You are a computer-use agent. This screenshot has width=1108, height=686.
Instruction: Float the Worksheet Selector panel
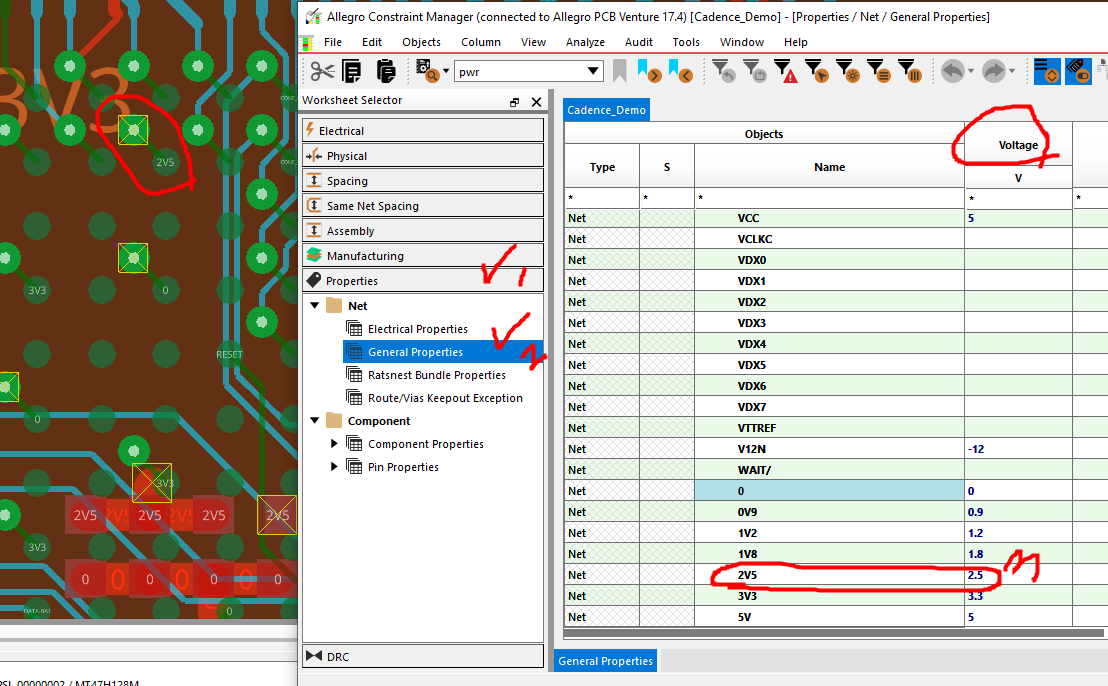coord(514,102)
